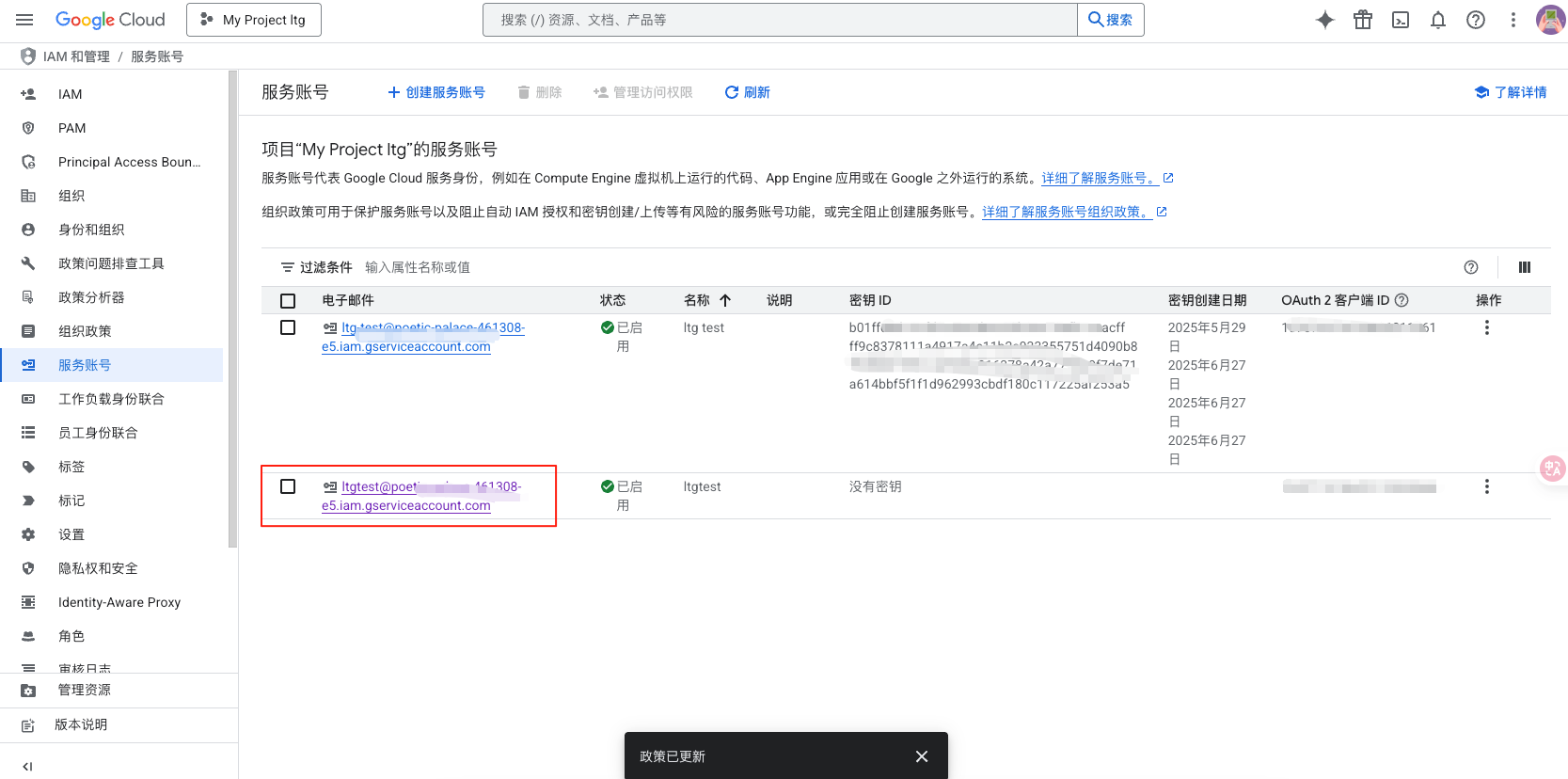Click the sidebar vertical scrollbar
The width and height of the screenshot is (1568, 779).
pos(232,309)
